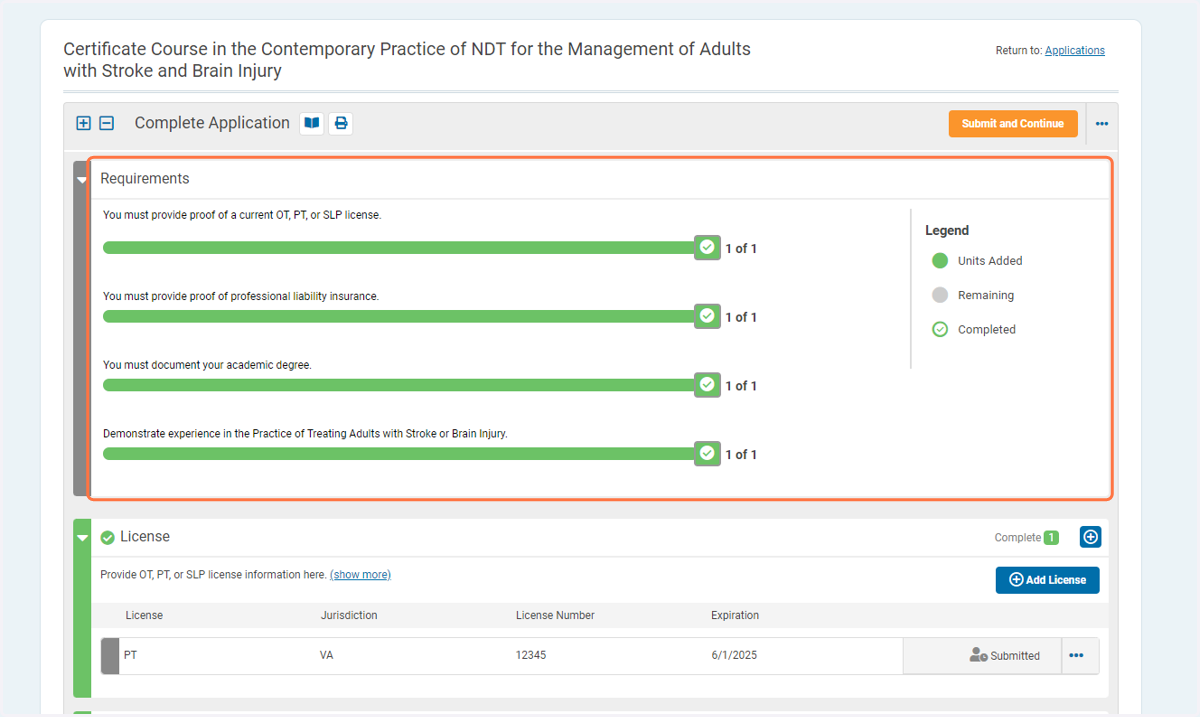Click license number 12345
Image resolution: width=1200 pixels, height=717 pixels.
click(531, 656)
